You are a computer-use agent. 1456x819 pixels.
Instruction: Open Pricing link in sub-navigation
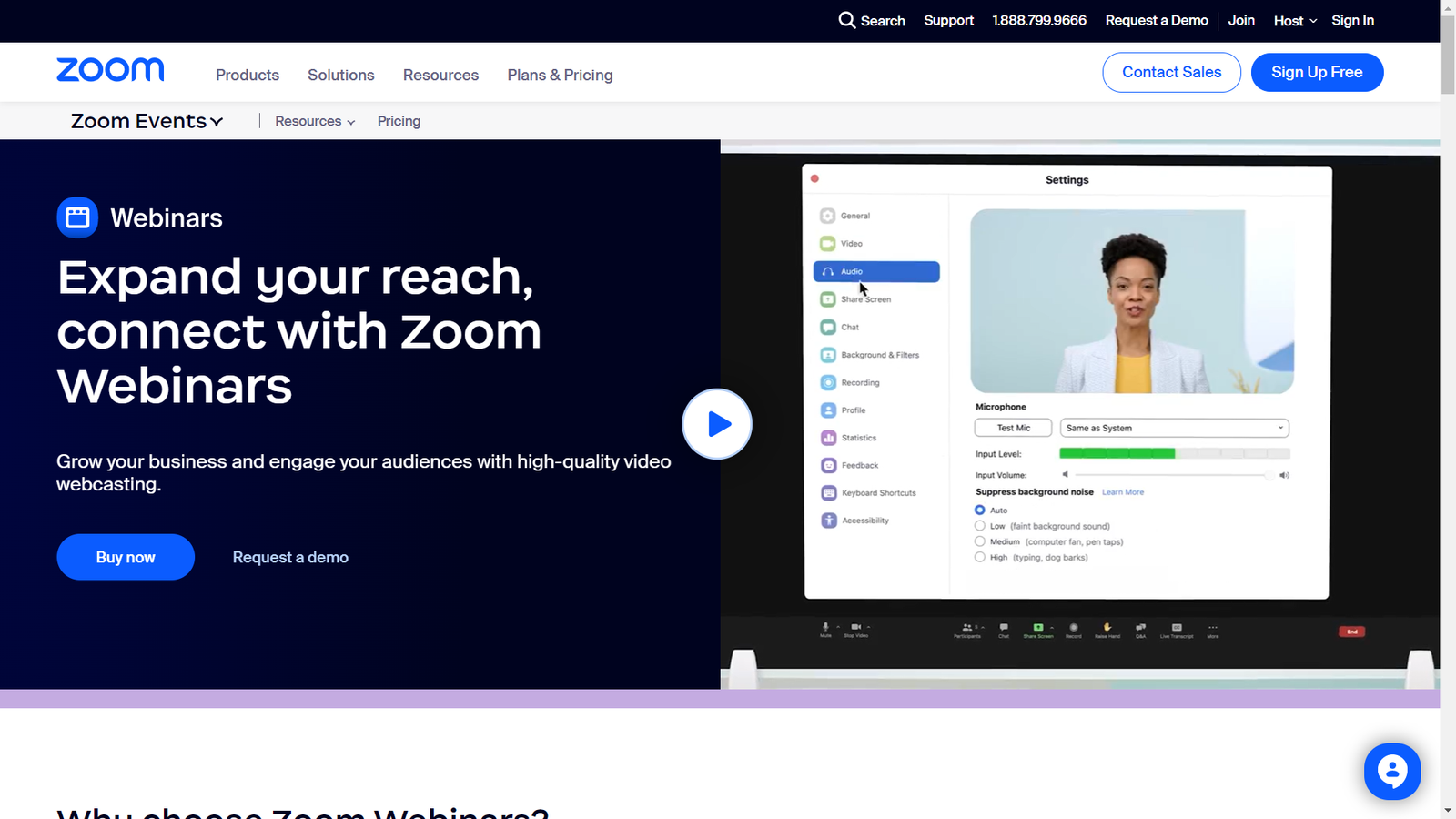399,121
